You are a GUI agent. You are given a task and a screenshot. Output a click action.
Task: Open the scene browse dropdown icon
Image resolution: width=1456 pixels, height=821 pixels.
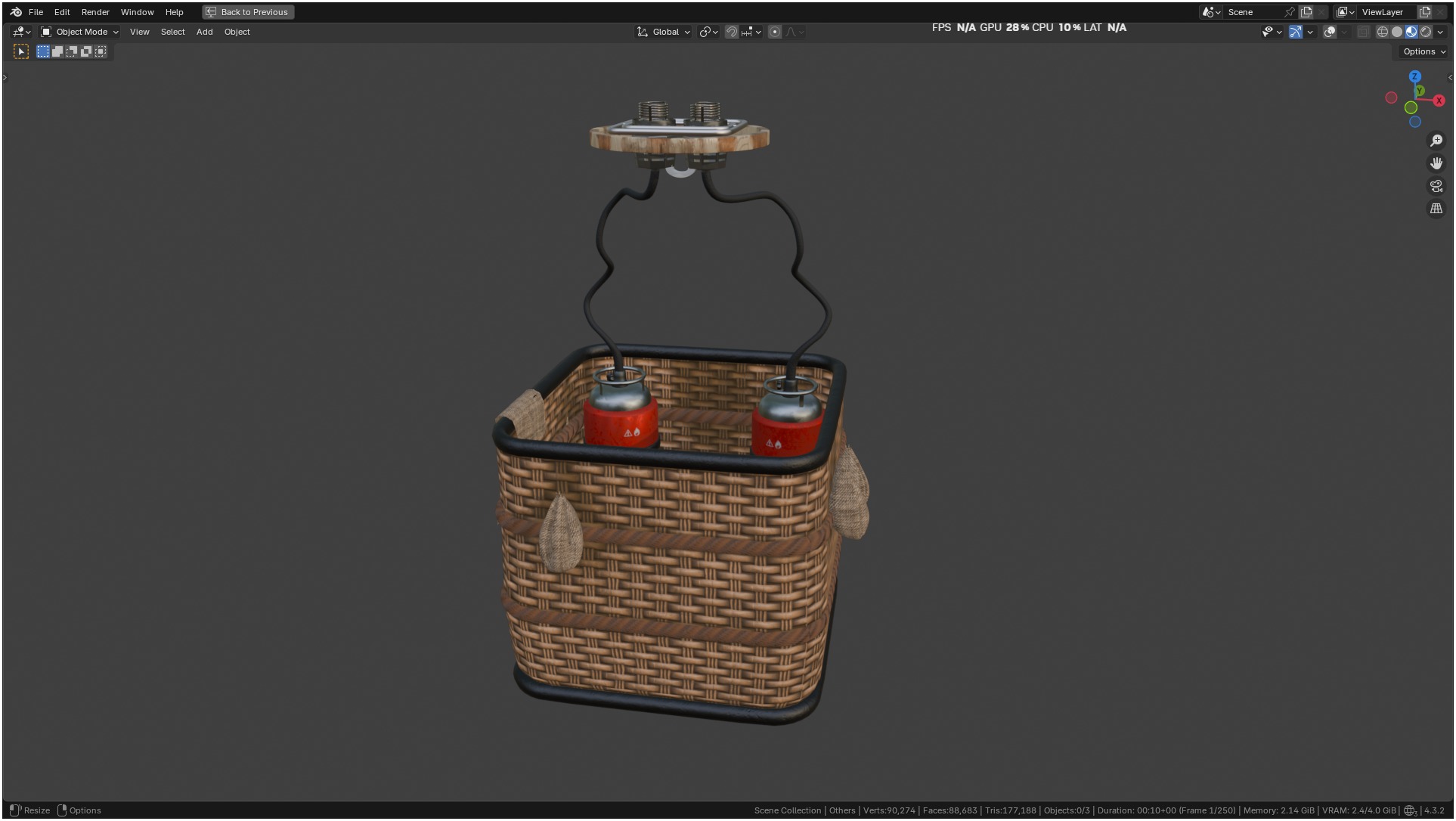[1211, 12]
